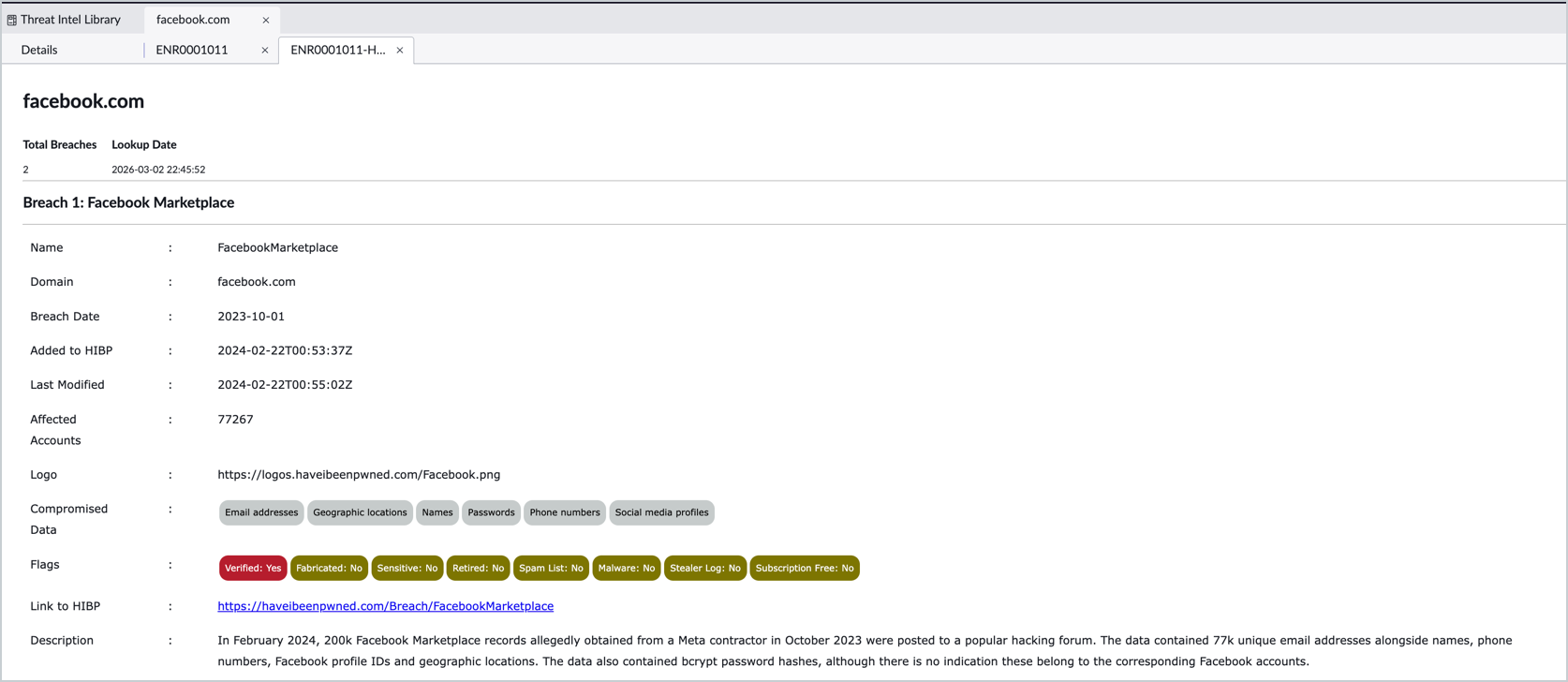This screenshot has height=682, width=1568.
Task: Click the Subscription Free: No flag
Action: [x=805, y=568]
